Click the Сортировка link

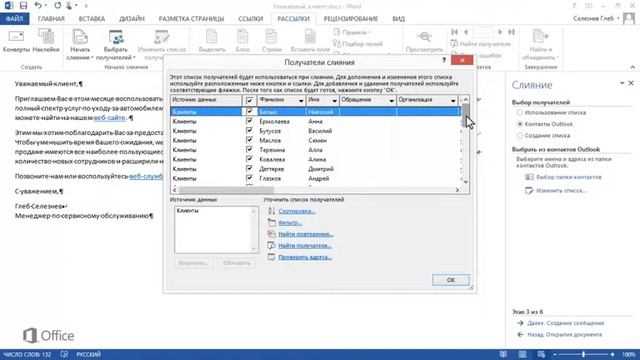click(296, 211)
